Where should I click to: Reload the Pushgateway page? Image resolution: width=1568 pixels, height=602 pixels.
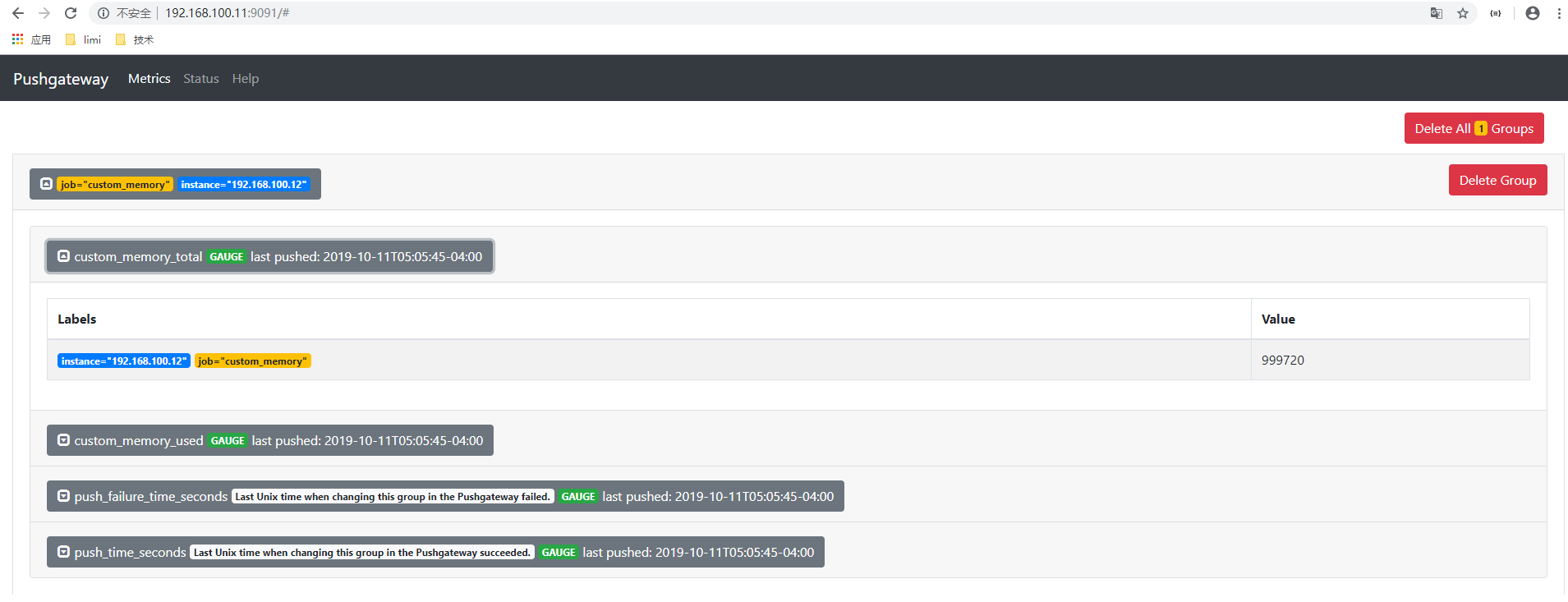point(71,13)
